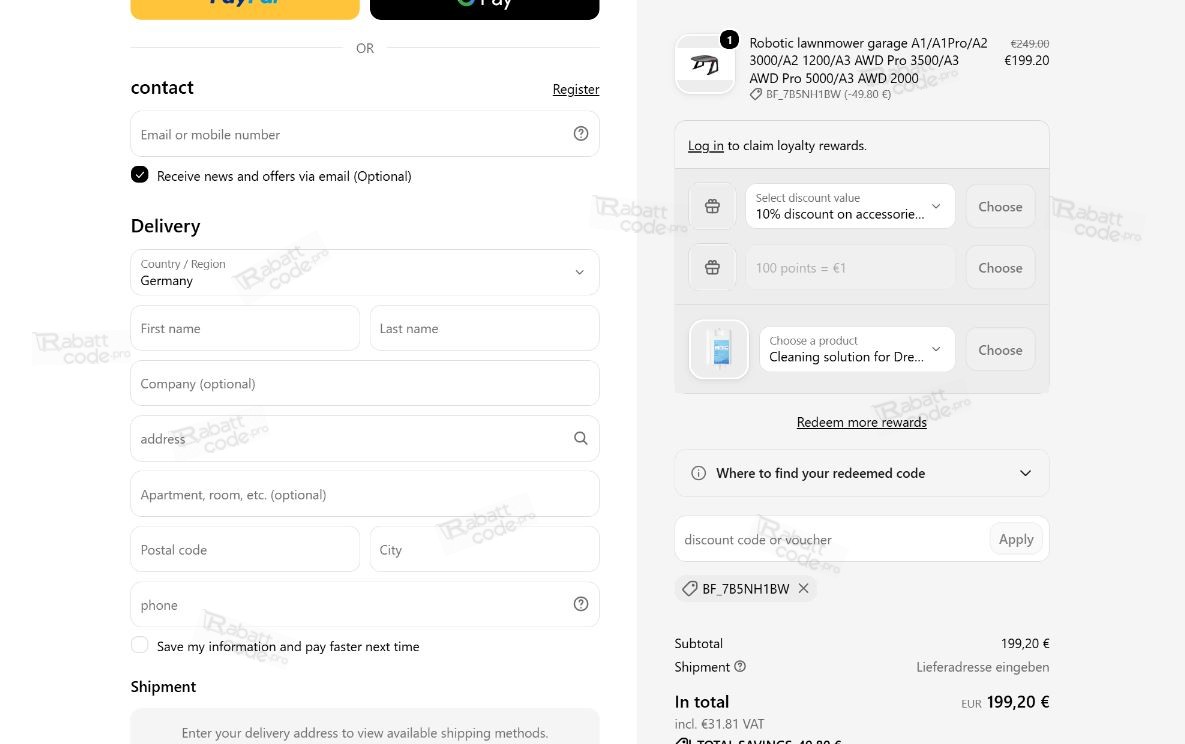
Task: Click the cleaning solution product thumbnail
Action: coord(719,349)
